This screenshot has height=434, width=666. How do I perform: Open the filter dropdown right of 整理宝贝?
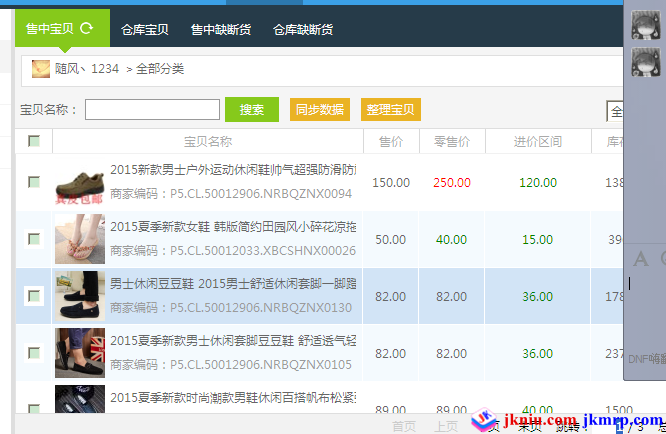coord(614,111)
